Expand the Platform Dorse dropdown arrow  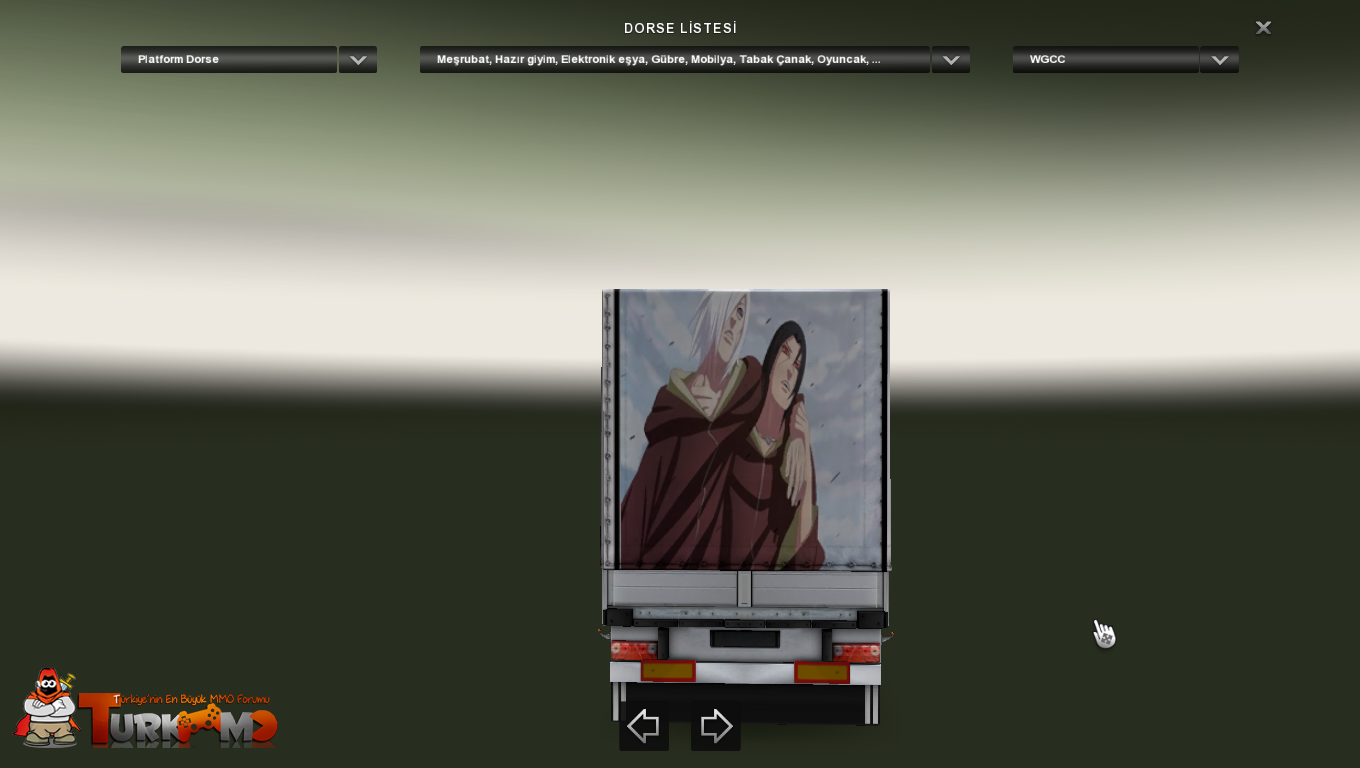click(358, 60)
